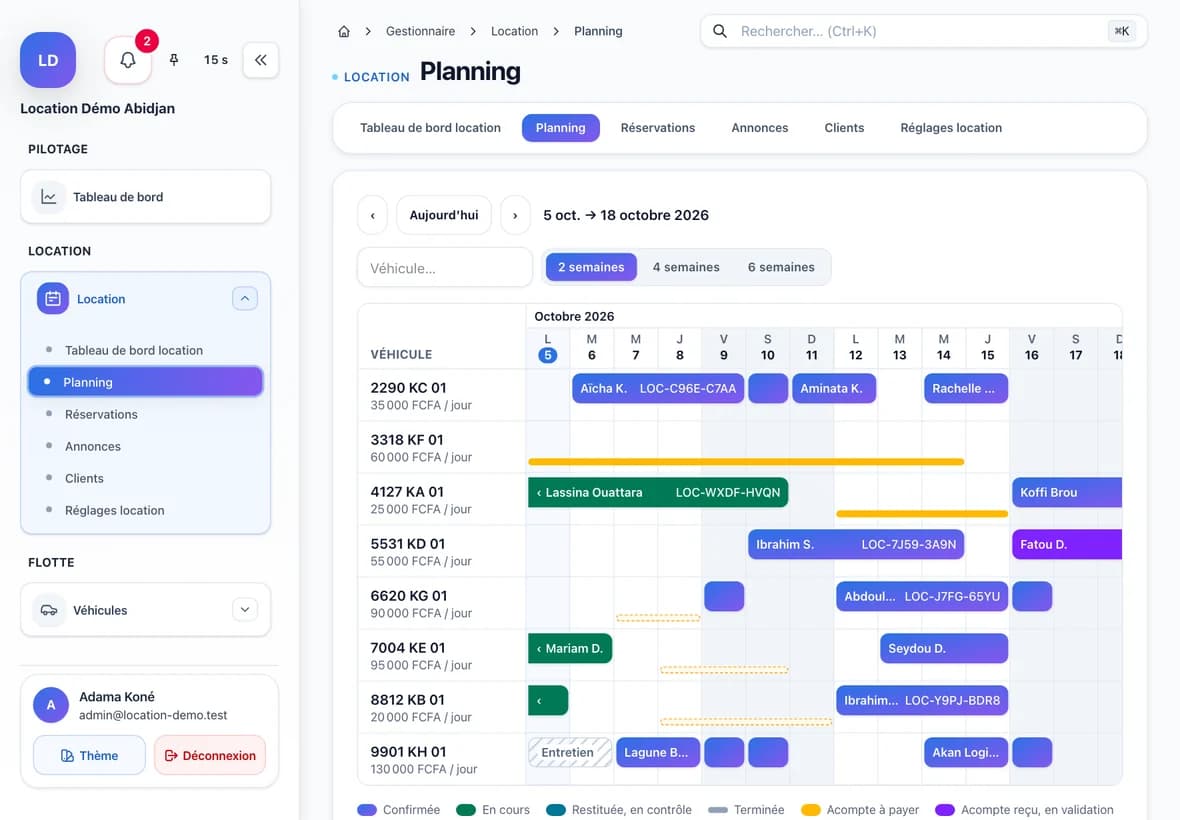Go to the next planning period

tap(515, 215)
